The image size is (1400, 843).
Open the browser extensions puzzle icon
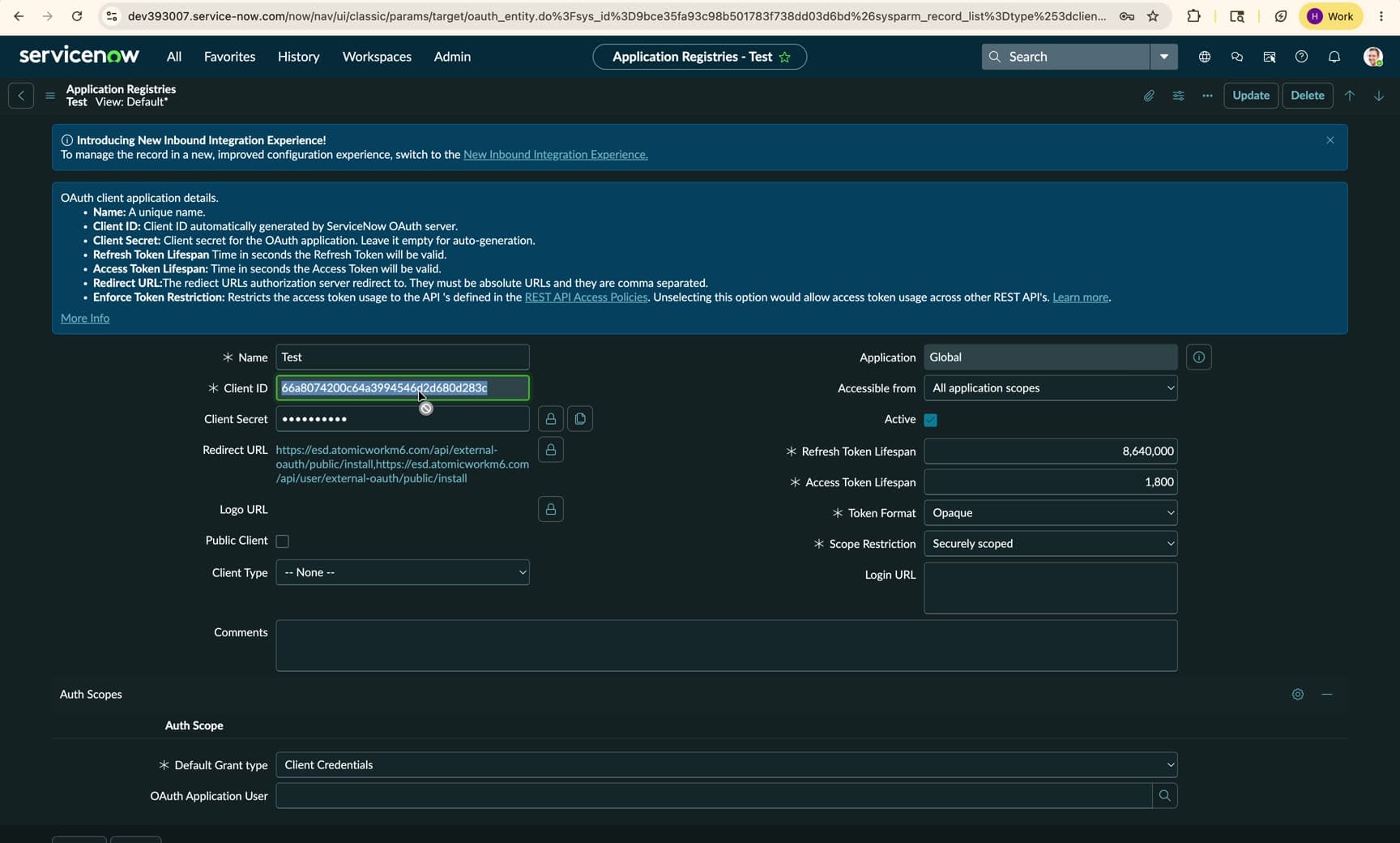click(1193, 16)
